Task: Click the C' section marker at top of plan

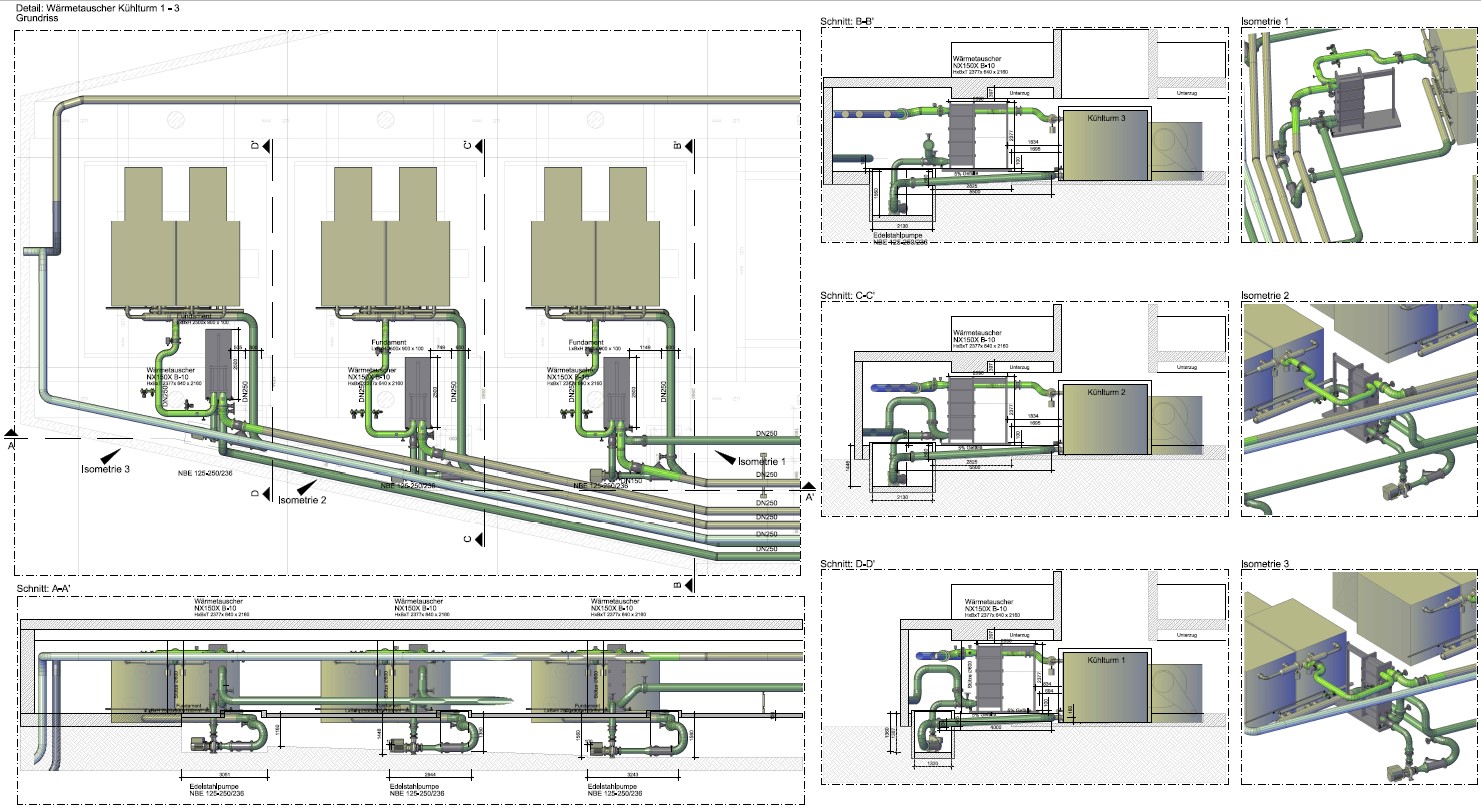Action: pos(475,146)
